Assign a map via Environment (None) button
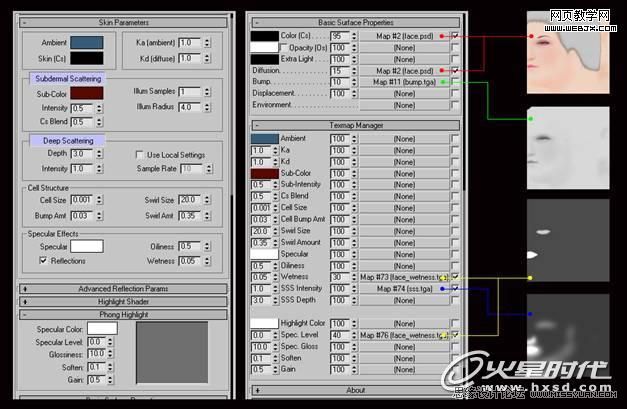 (x=404, y=105)
